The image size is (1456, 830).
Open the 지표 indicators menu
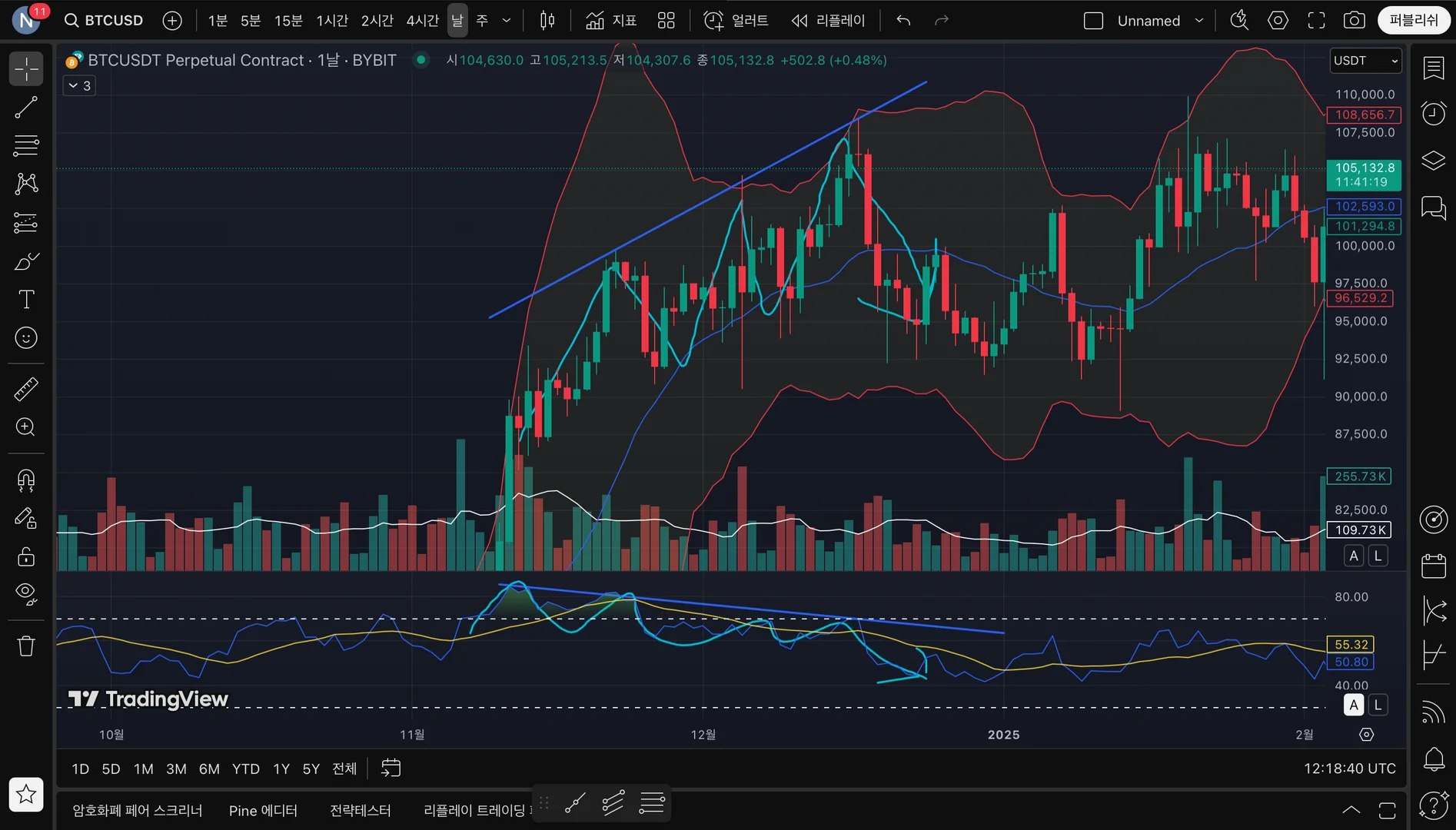pyautogui.click(x=611, y=21)
